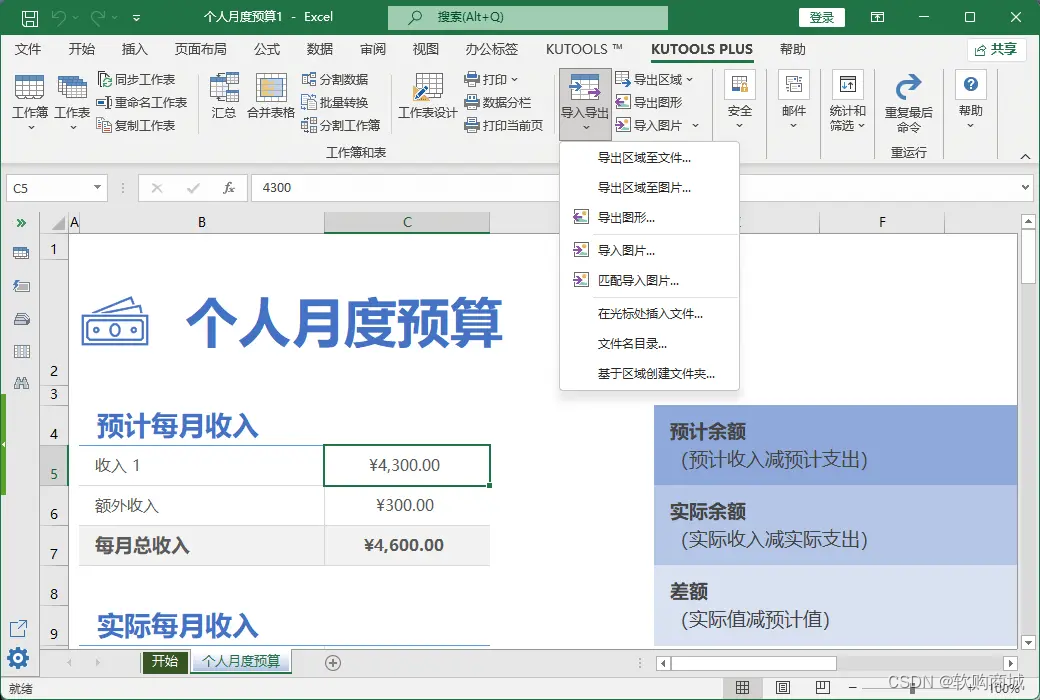1040x700 pixels.
Task: Toggle the ribbon display options button
Action: coord(878,17)
